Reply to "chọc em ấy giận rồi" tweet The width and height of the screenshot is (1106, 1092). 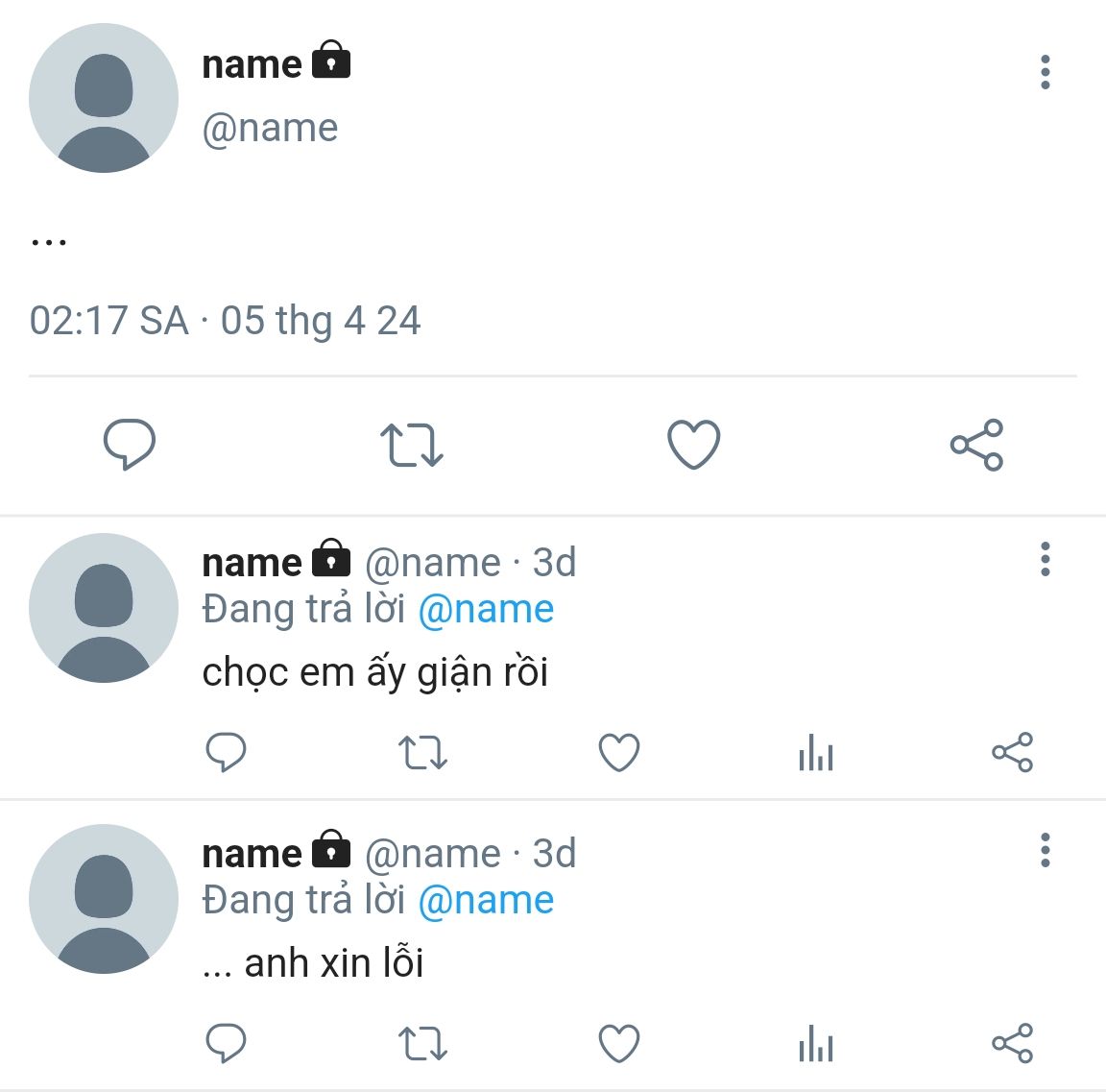[227, 752]
